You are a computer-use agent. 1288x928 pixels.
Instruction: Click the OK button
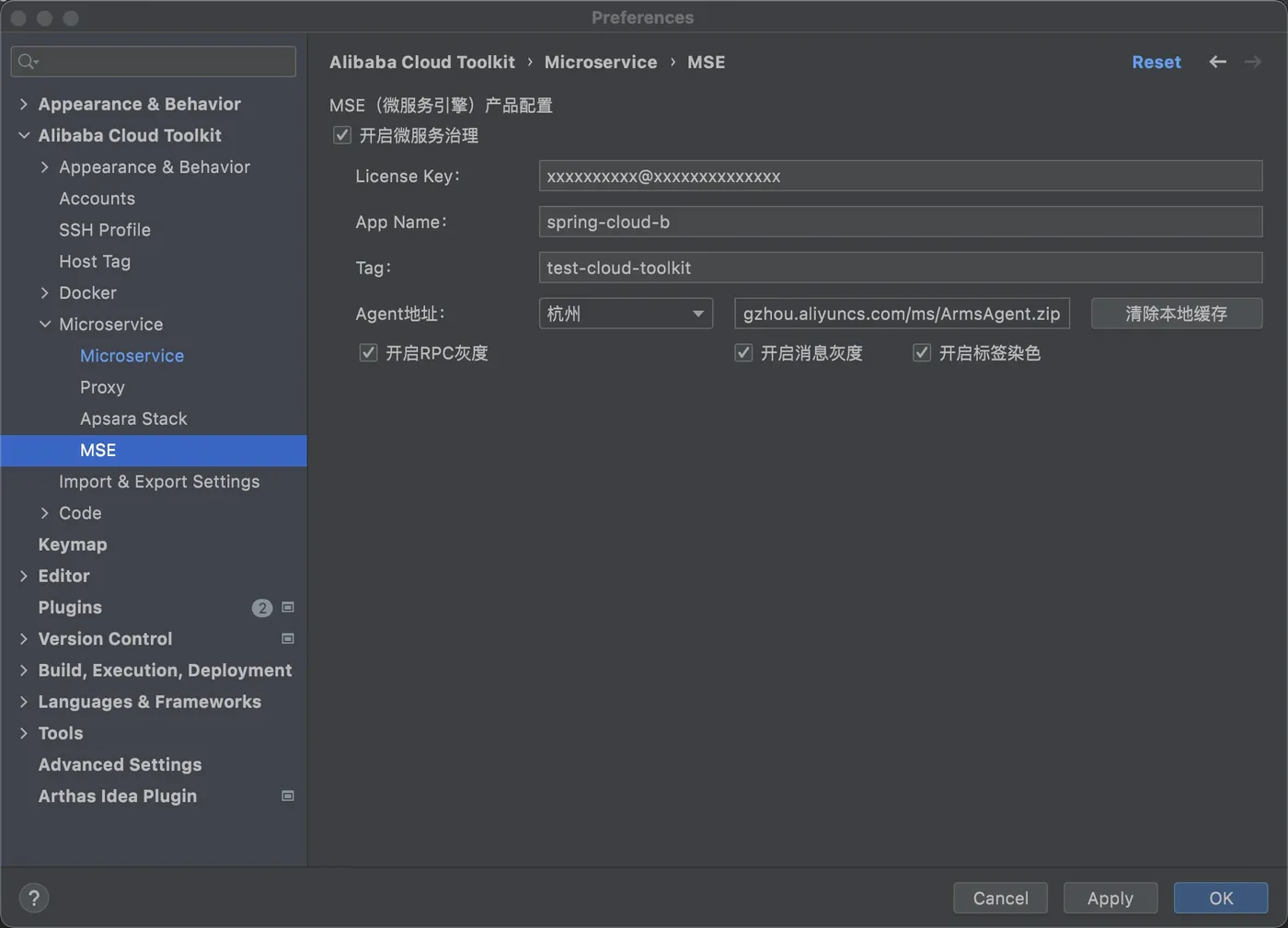1221,898
